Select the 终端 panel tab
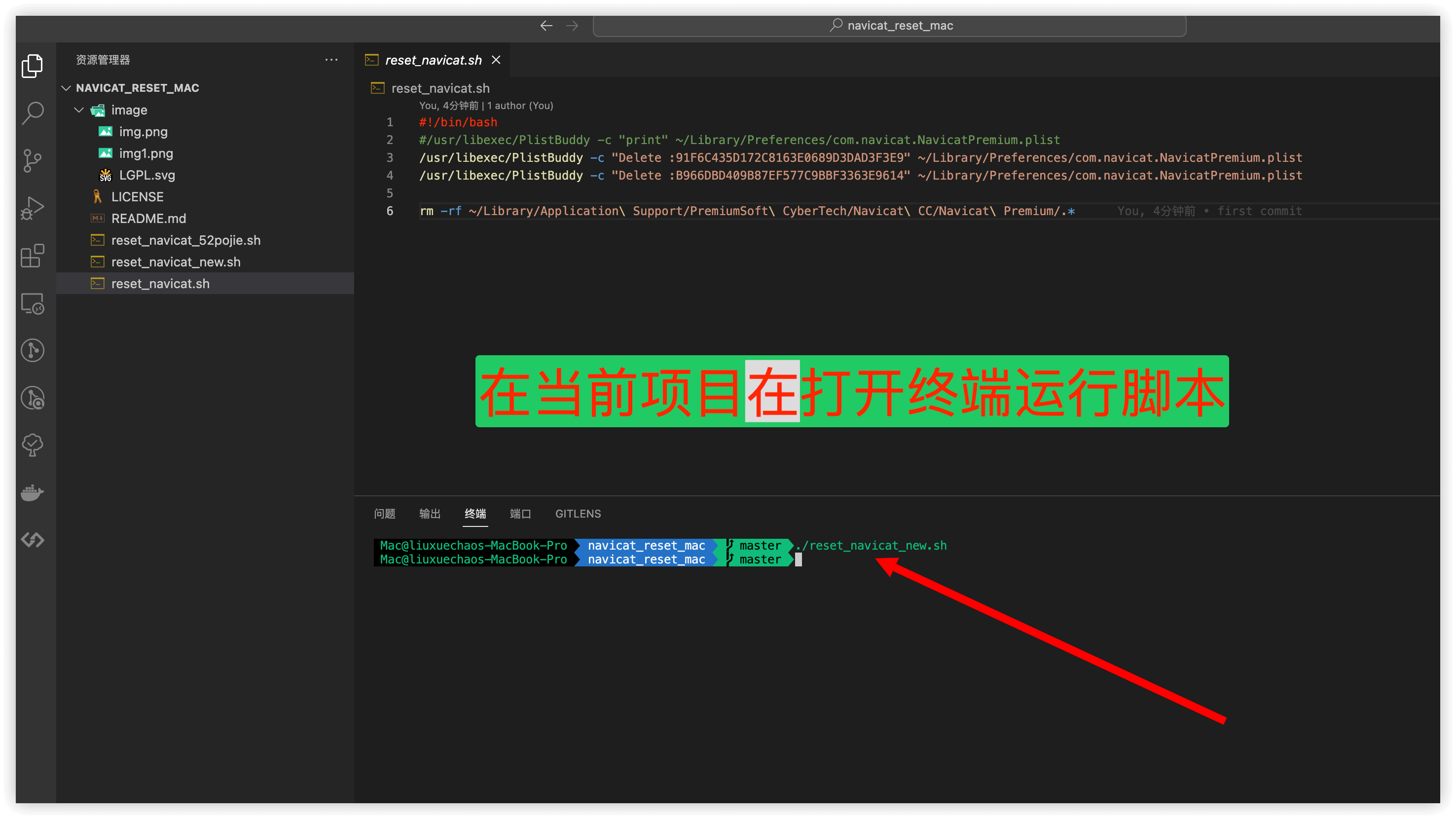This screenshot has height=819, width=1456. [475, 514]
